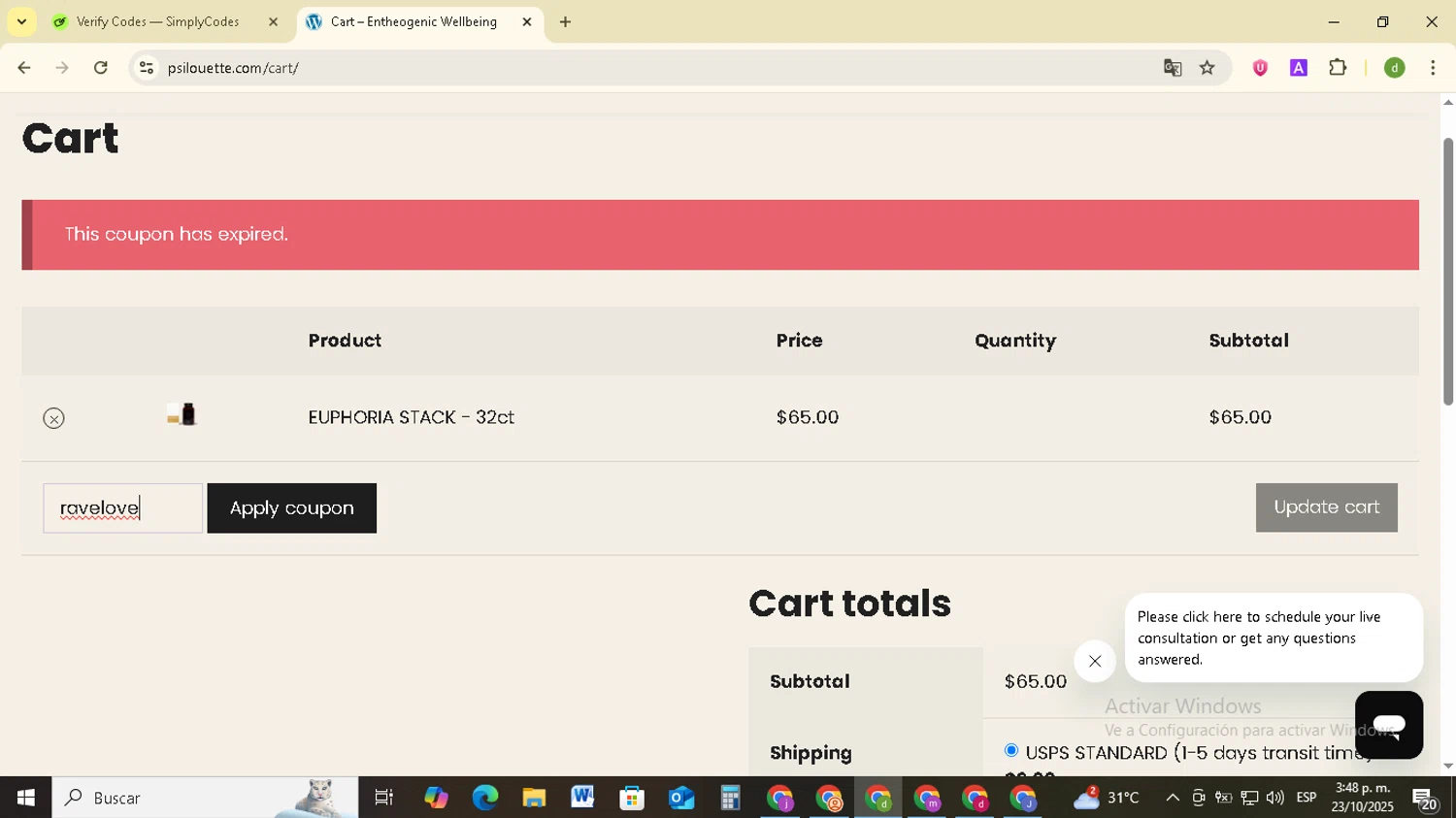Screen dimensions: 1456x818
Task: Close the Cart tab
Action: 527,21
